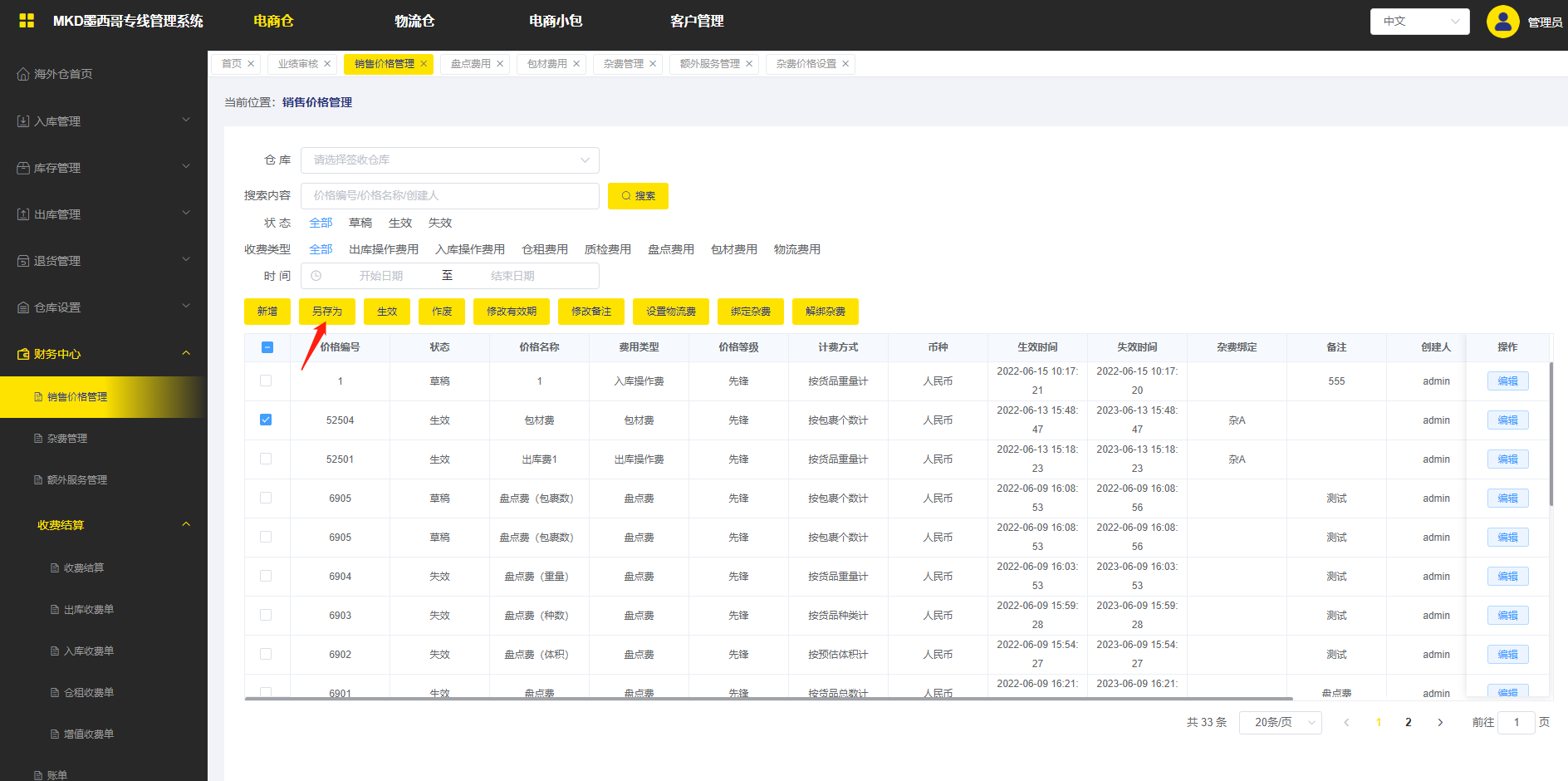This screenshot has height=781, width=1568.
Task: Click the home icon beside 海外仓首页
Action: click(23, 74)
